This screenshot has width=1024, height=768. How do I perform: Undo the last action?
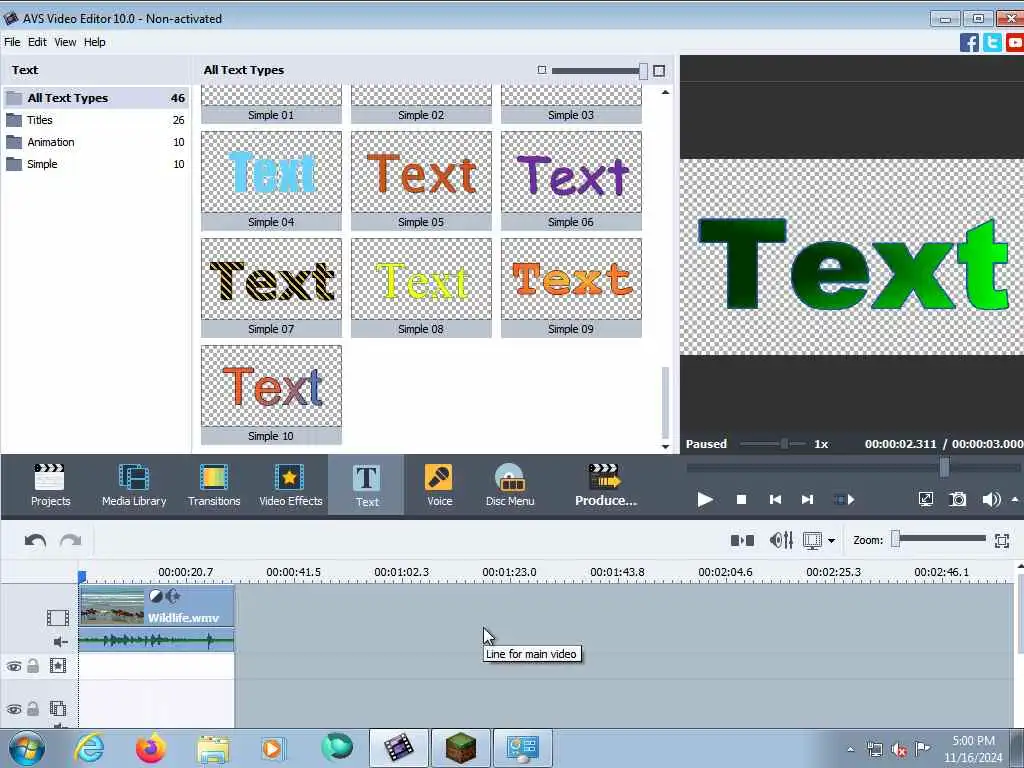point(35,540)
